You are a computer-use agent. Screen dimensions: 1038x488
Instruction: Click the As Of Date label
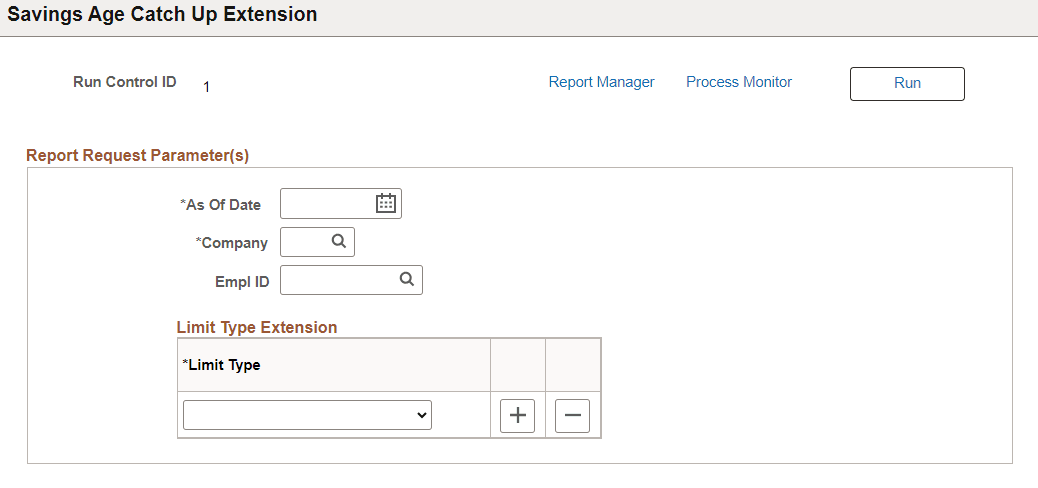(222, 205)
